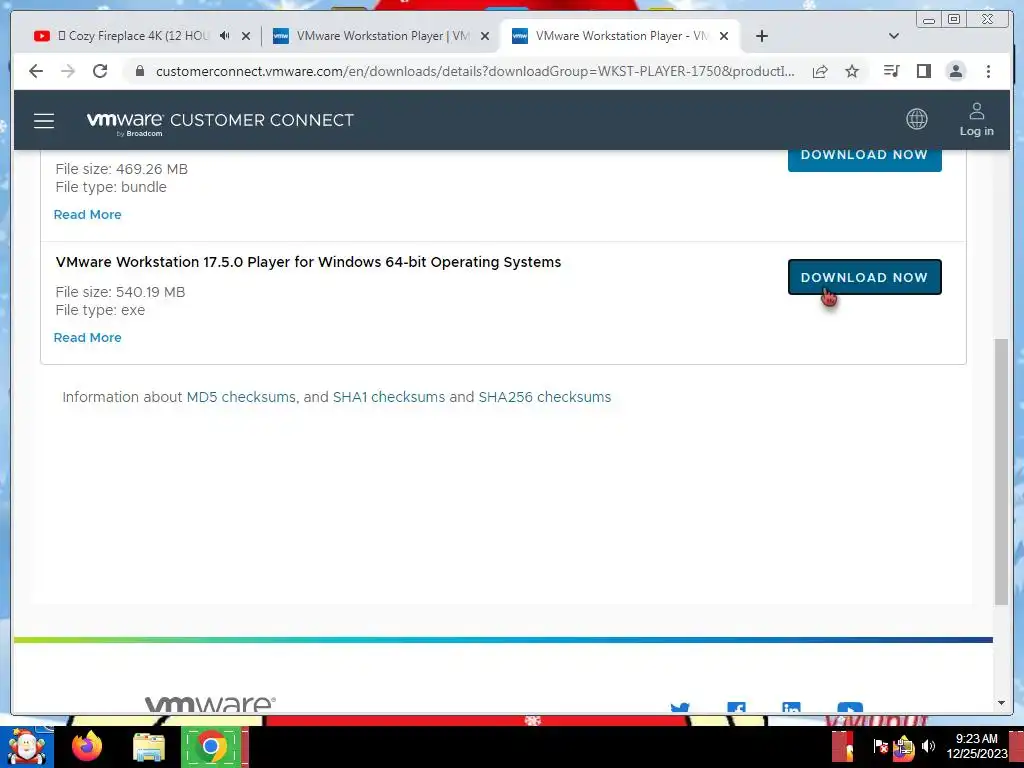This screenshot has height=768, width=1024.
Task: Open the volume control in tray
Action: pyautogui.click(x=928, y=746)
